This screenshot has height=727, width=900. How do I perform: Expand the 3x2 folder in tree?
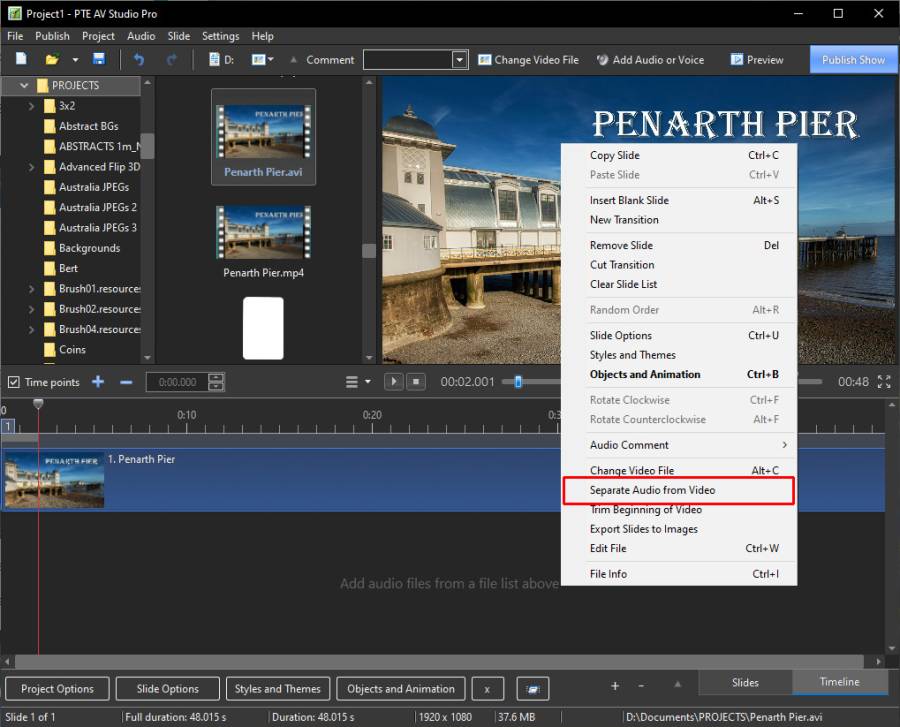coord(32,106)
